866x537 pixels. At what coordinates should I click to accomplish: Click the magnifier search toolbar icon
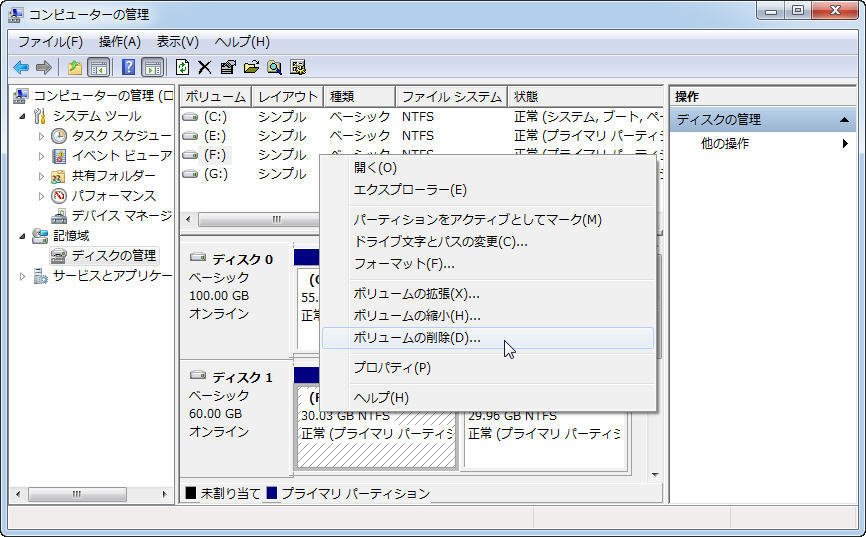coord(274,68)
